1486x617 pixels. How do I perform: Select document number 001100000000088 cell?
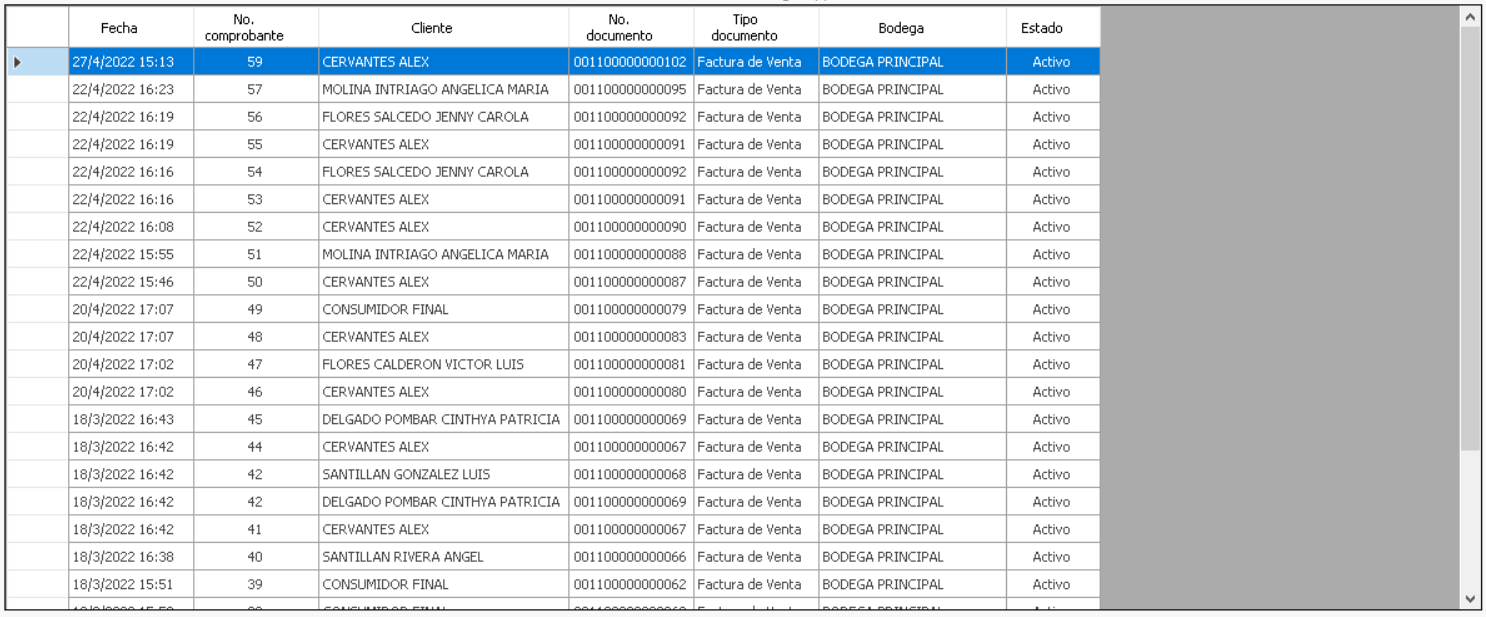tap(630, 255)
